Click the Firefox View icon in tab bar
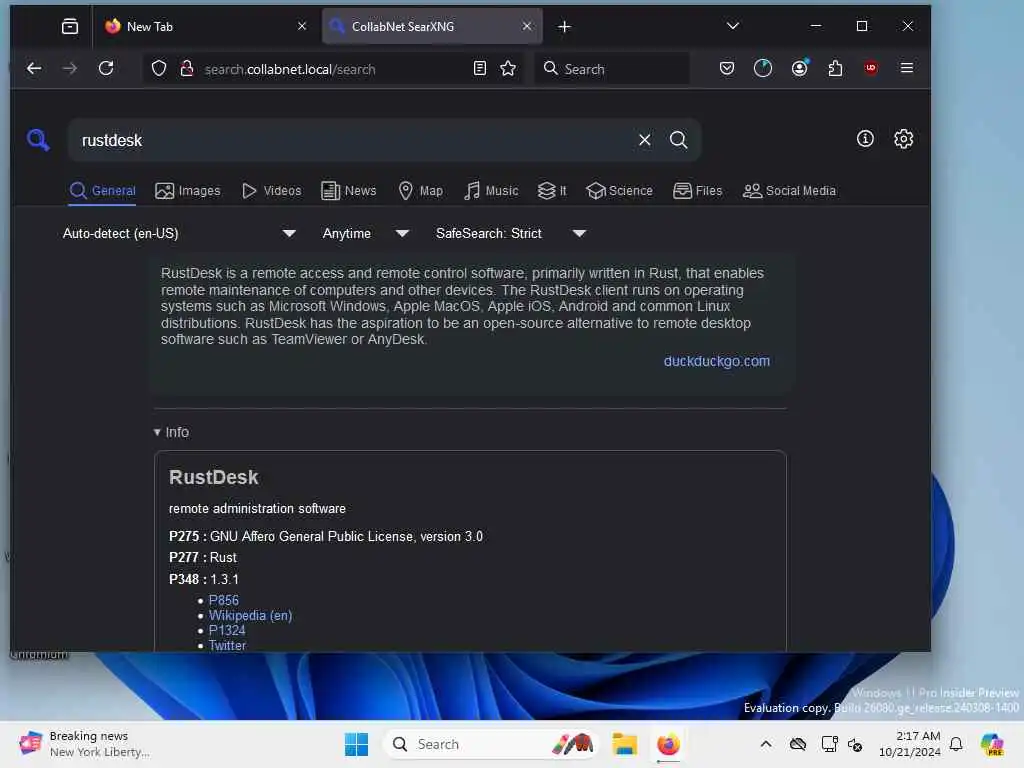The image size is (1024, 768). pyautogui.click(x=70, y=27)
